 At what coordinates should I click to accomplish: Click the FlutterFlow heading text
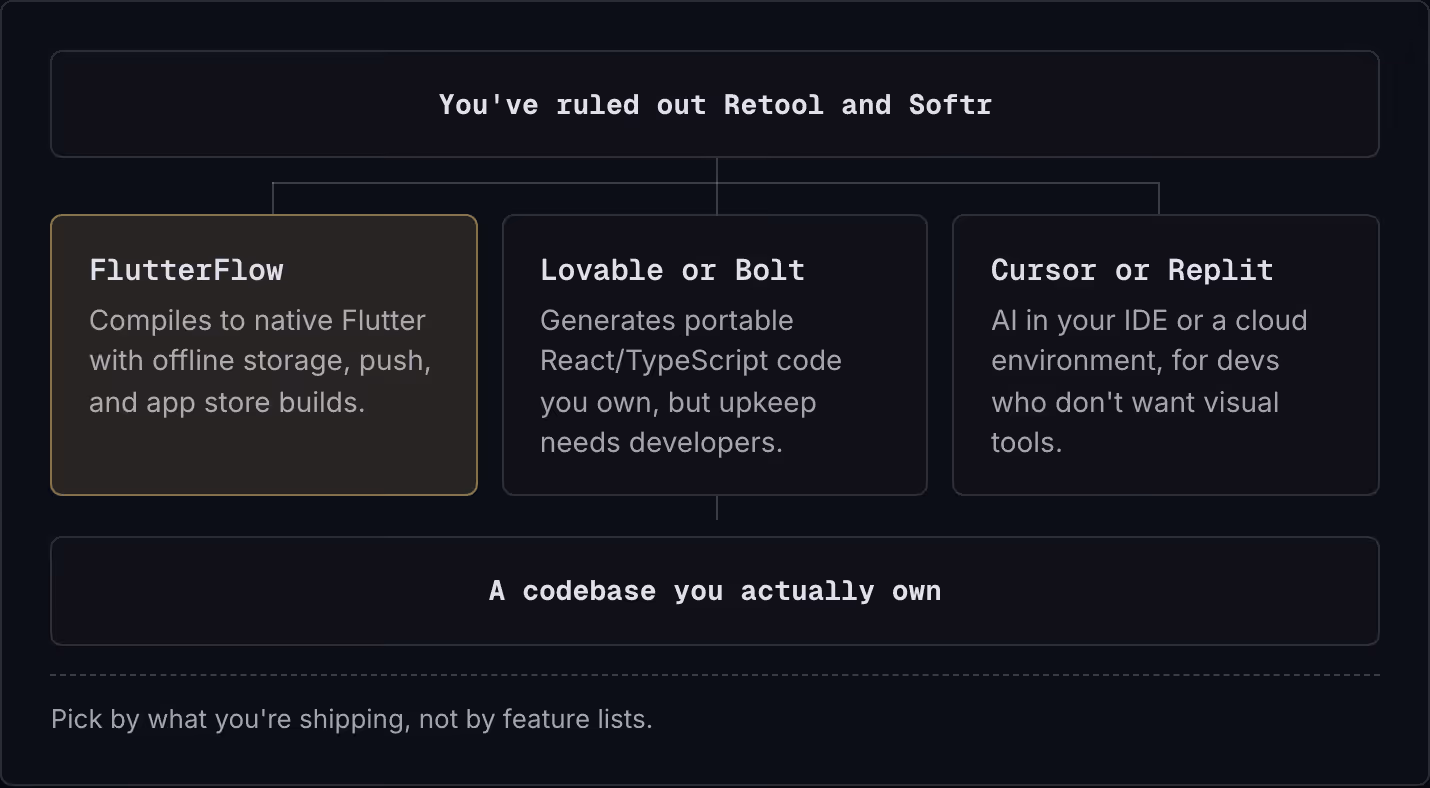tap(186, 270)
